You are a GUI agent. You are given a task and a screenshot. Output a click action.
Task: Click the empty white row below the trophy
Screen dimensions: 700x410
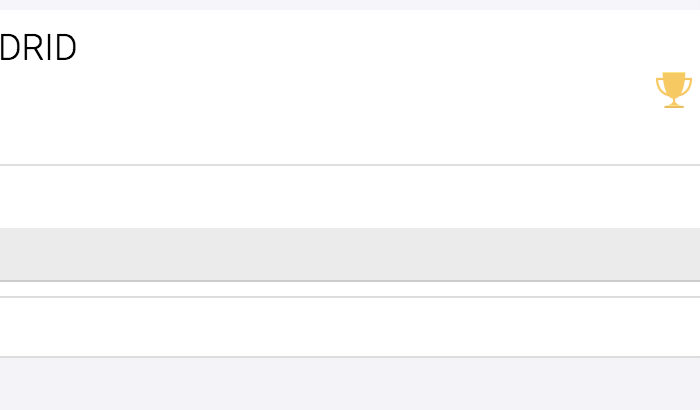point(350,197)
